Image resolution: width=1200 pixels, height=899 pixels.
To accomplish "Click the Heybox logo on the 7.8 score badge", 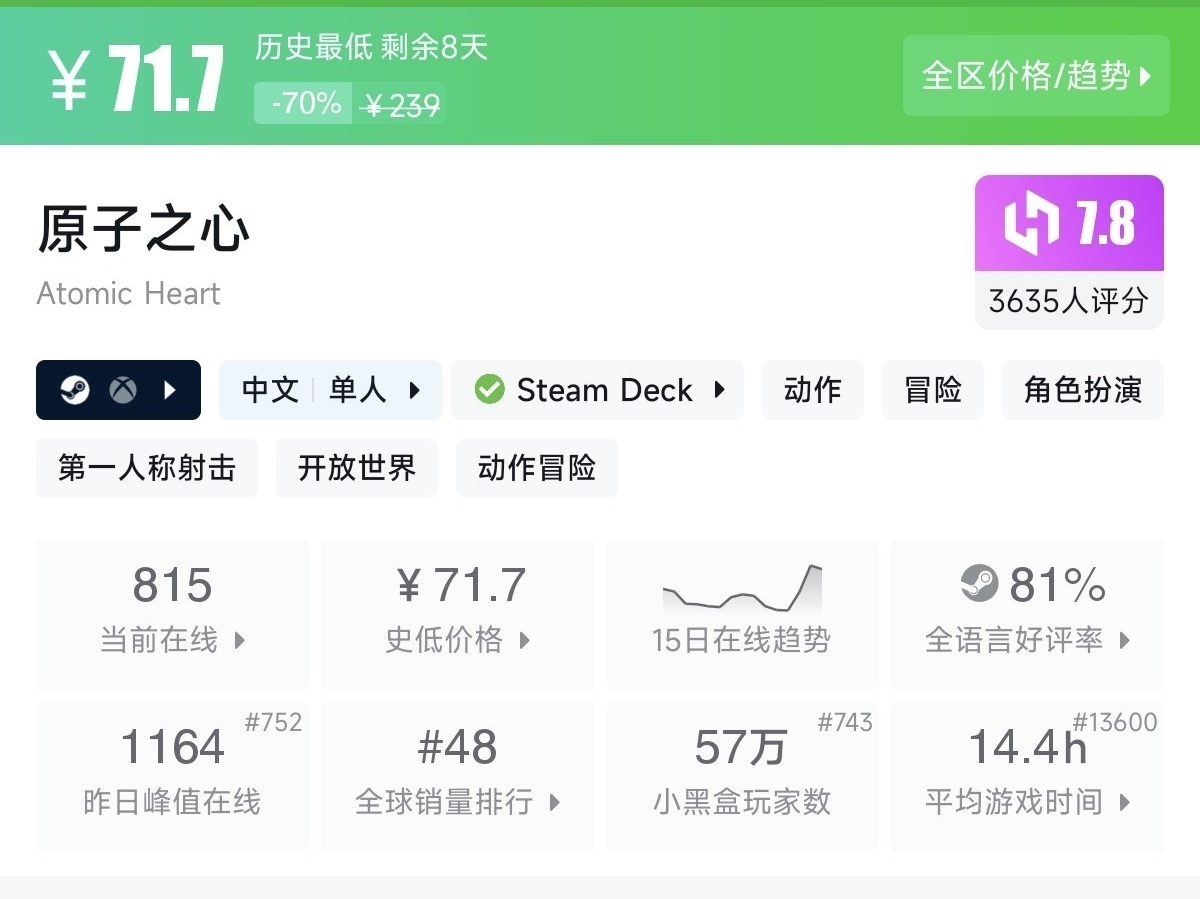I will point(1031,223).
